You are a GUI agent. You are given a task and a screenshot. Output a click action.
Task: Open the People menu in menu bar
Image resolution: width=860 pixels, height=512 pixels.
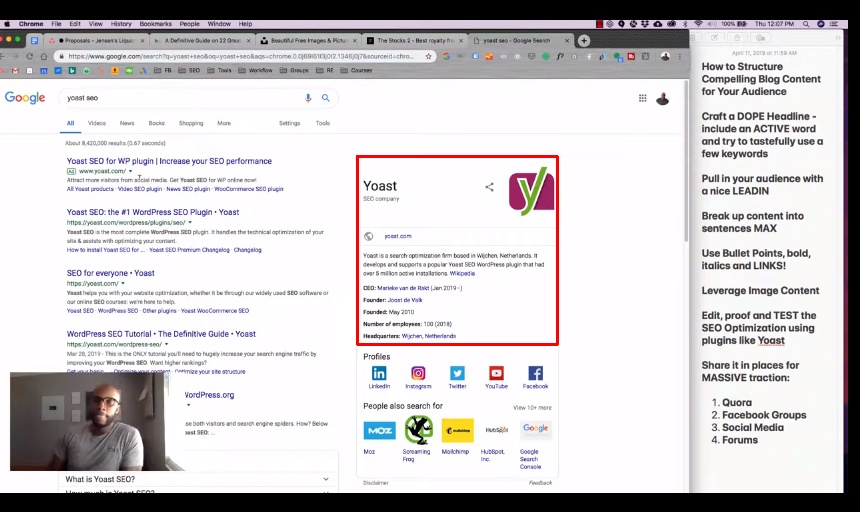coord(189,24)
